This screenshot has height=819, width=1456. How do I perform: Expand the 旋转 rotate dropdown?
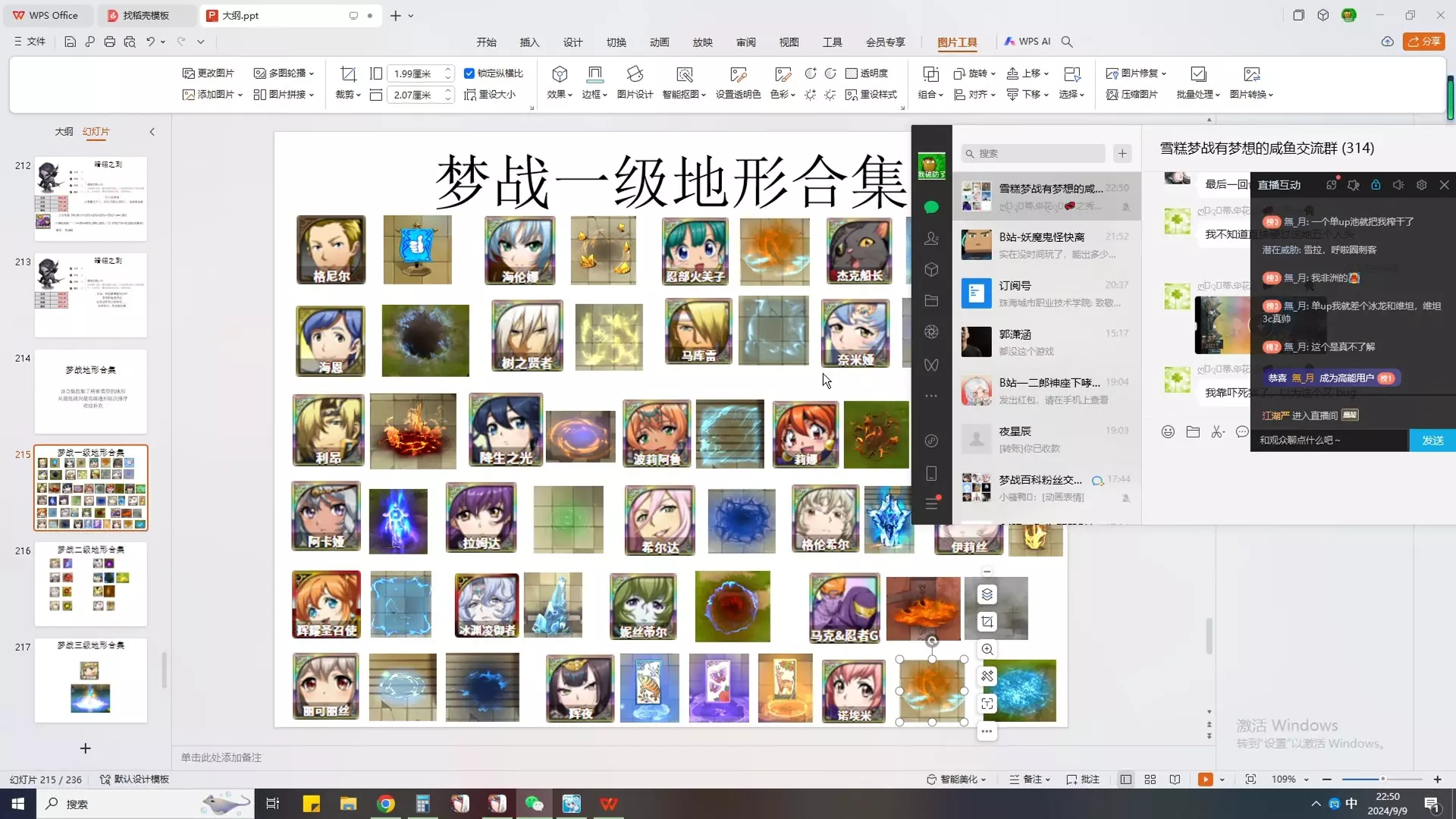click(x=974, y=74)
